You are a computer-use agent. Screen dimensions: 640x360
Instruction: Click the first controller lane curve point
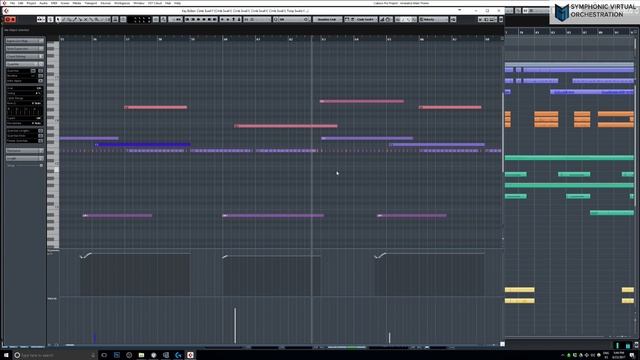82,257
